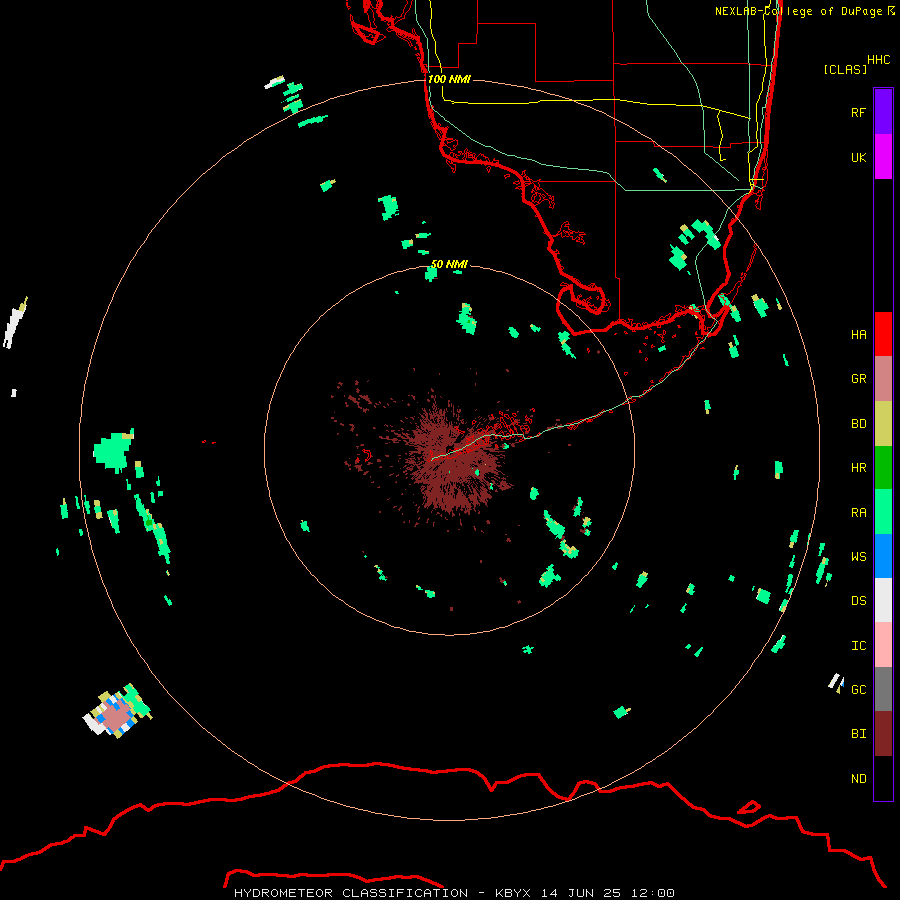Click the RF legend label
Screen dimensions: 900x900
click(x=858, y=112)
